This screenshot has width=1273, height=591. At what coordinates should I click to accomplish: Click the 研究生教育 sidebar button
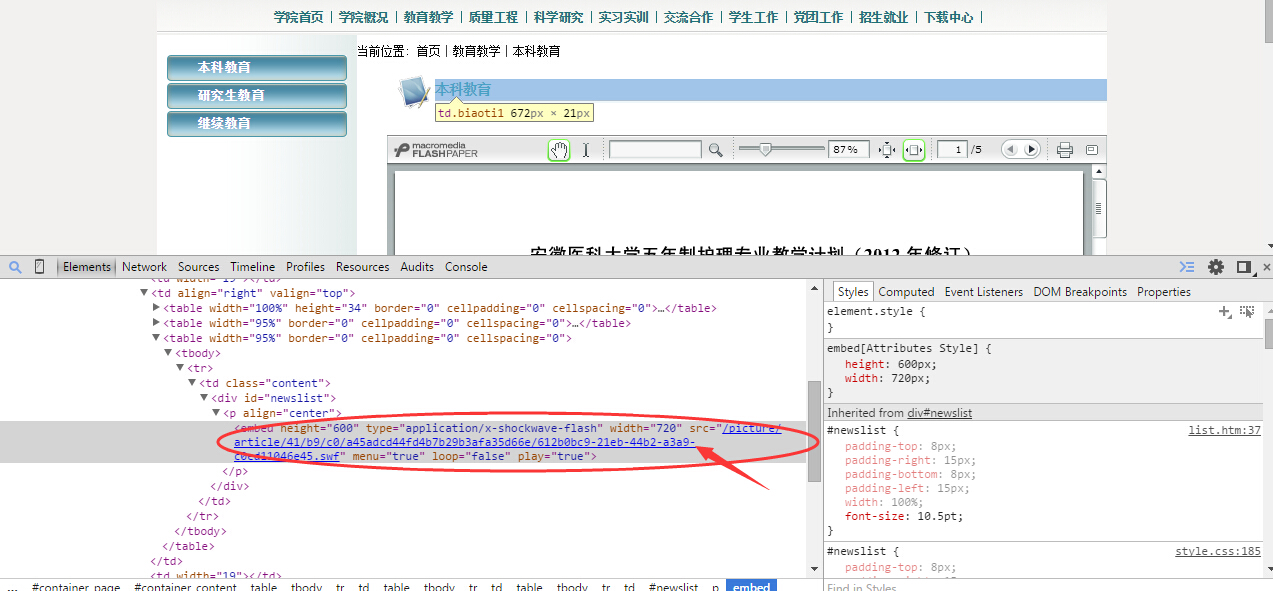click(x=257, y=96)
